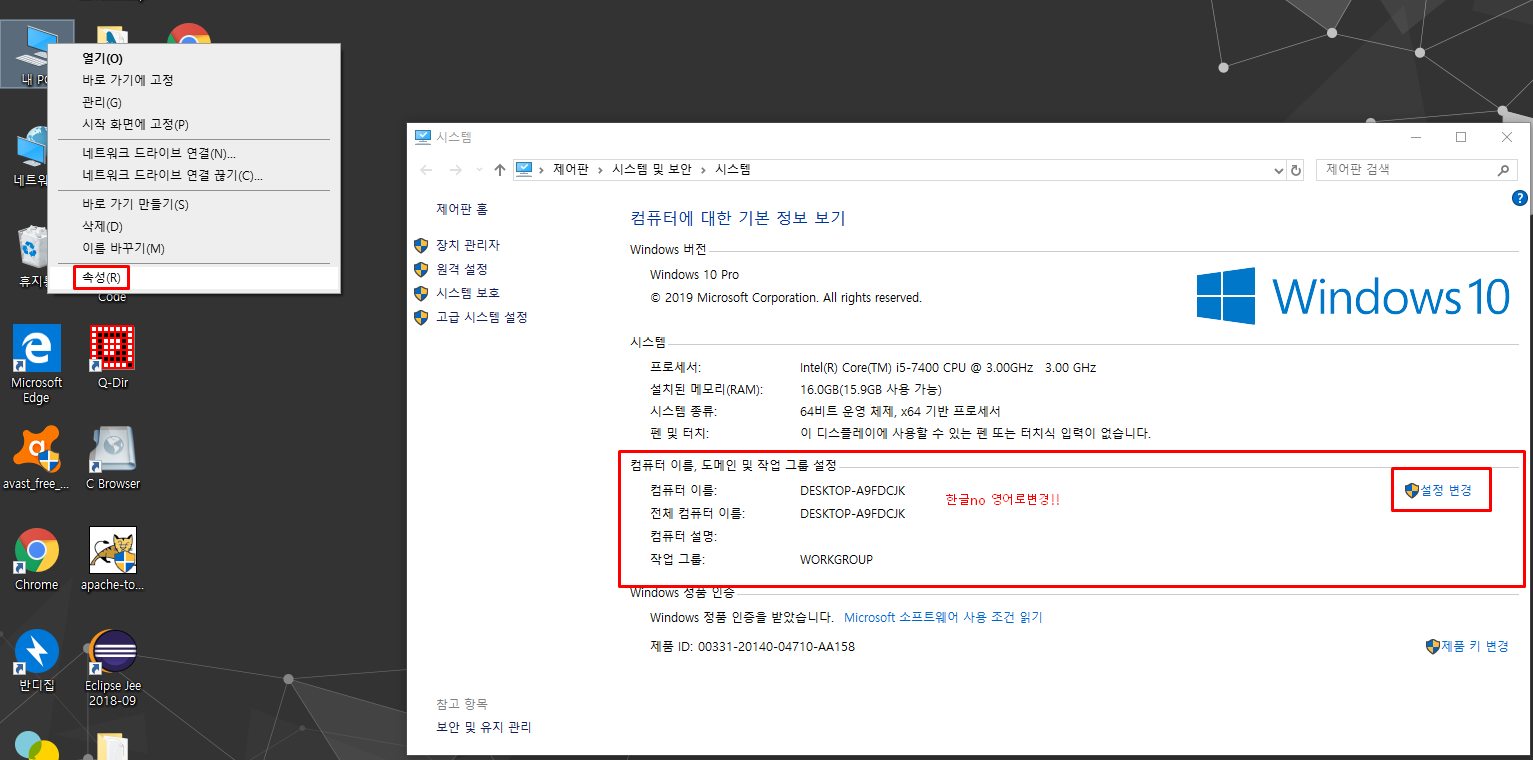
Task: Refresh the control panel address bar
Action: pos(1297,170)
